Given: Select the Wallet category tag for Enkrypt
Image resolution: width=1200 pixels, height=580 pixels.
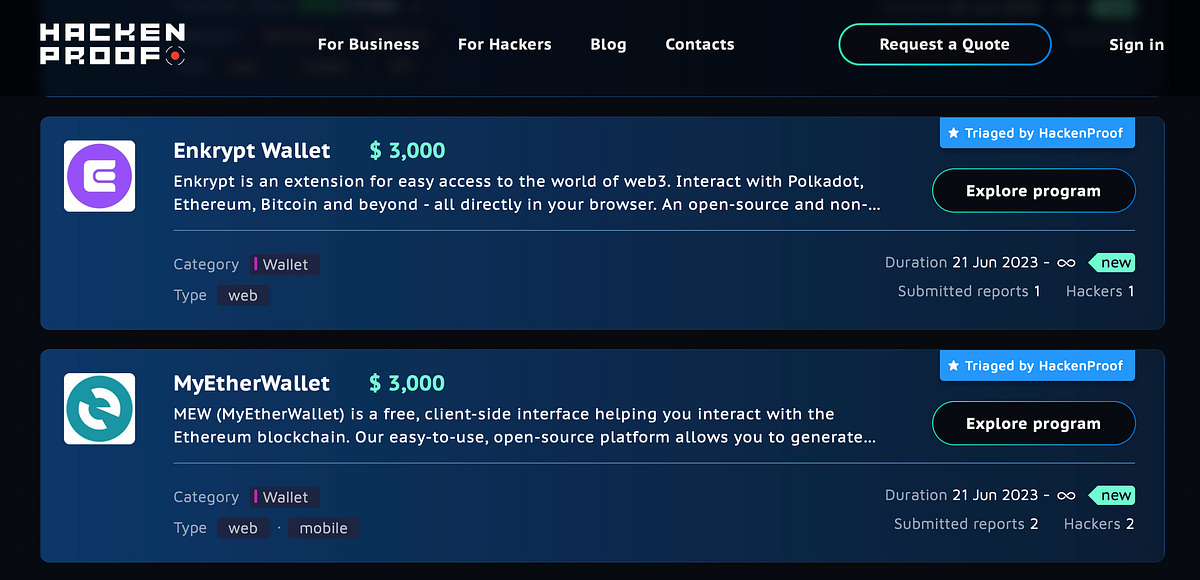Looking at the screenshot, I should (284, 264).
